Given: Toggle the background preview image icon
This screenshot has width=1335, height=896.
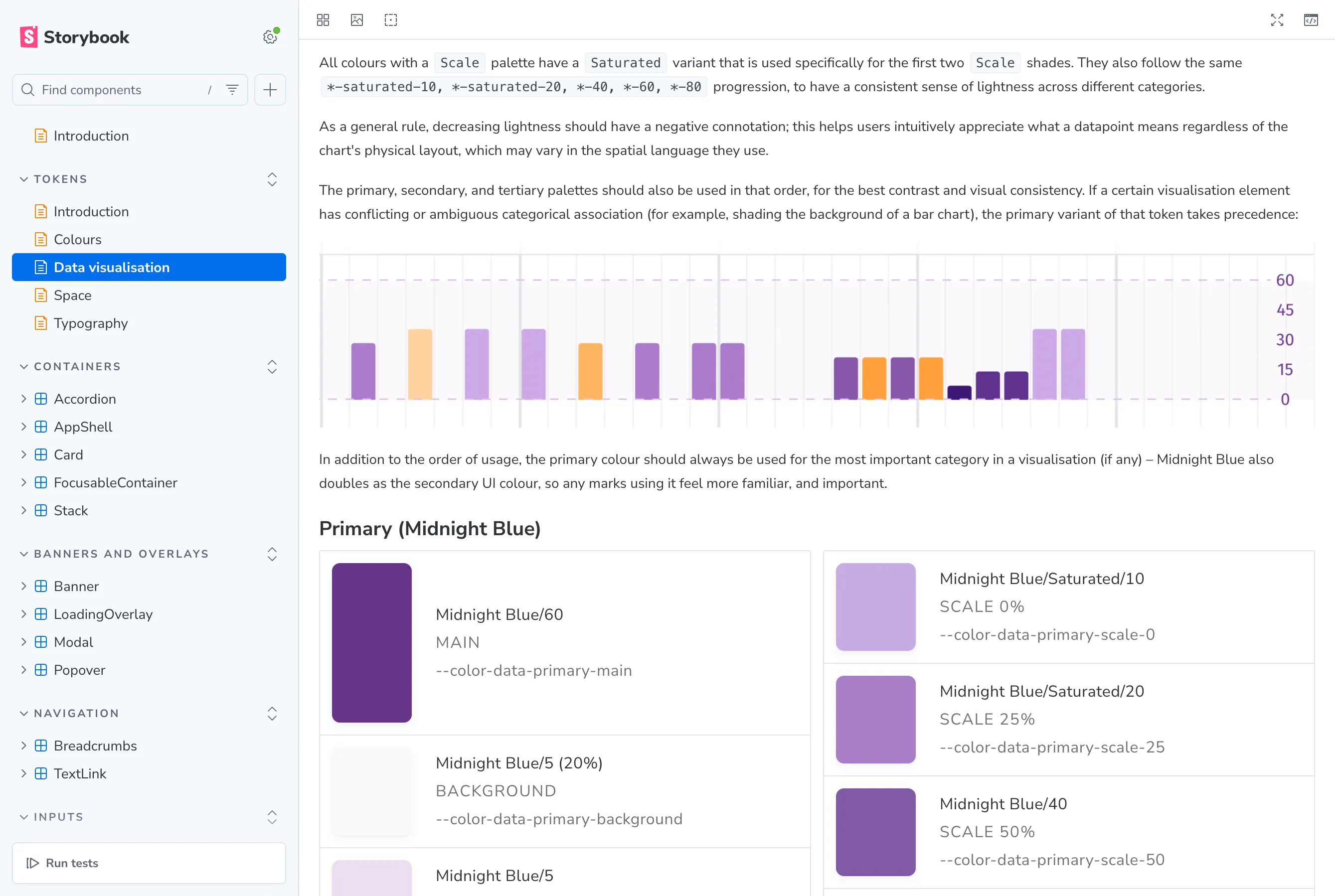Looking at the screenshot, I should [356, 20].
